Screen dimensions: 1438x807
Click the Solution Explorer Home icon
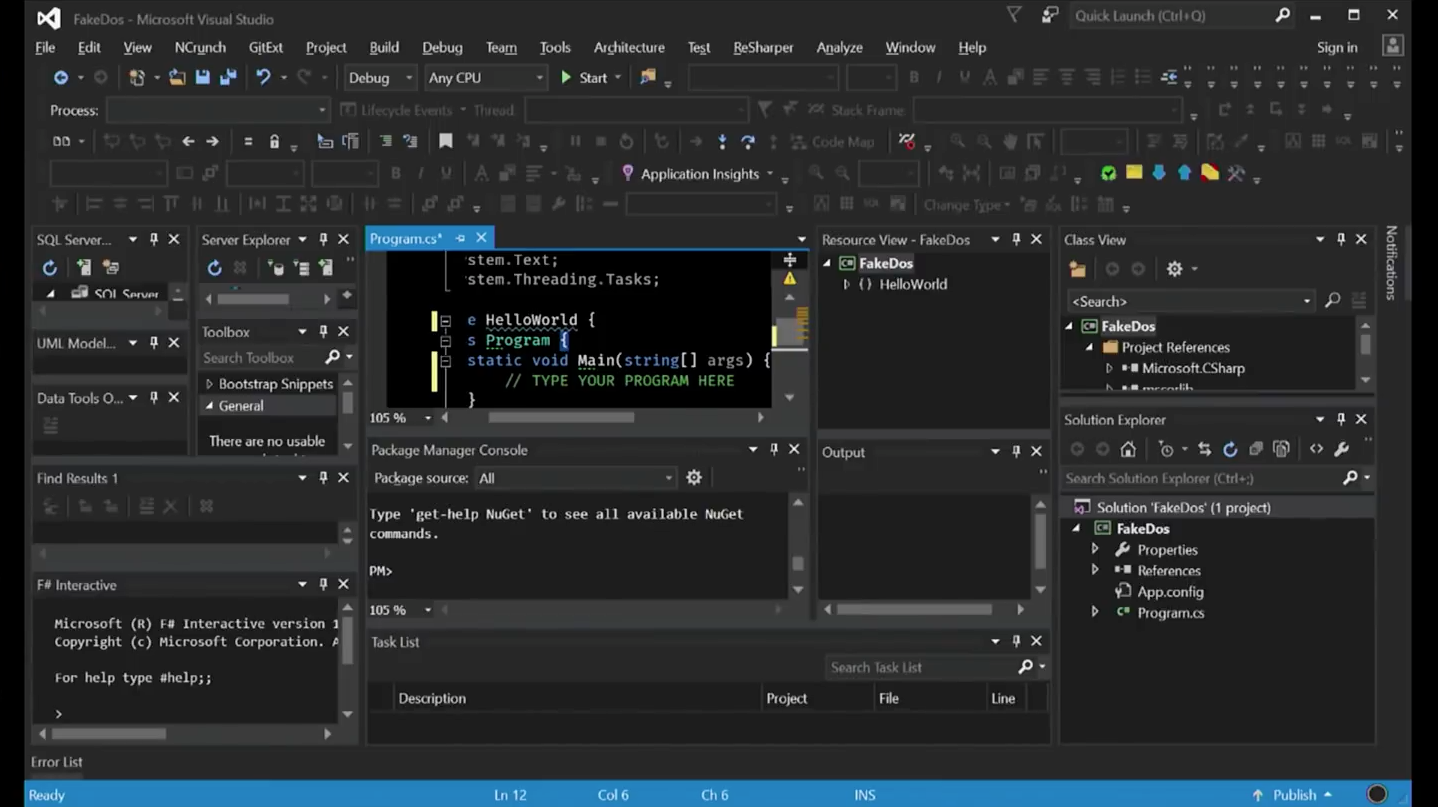pyautogui.click(x=1128, y=449)
